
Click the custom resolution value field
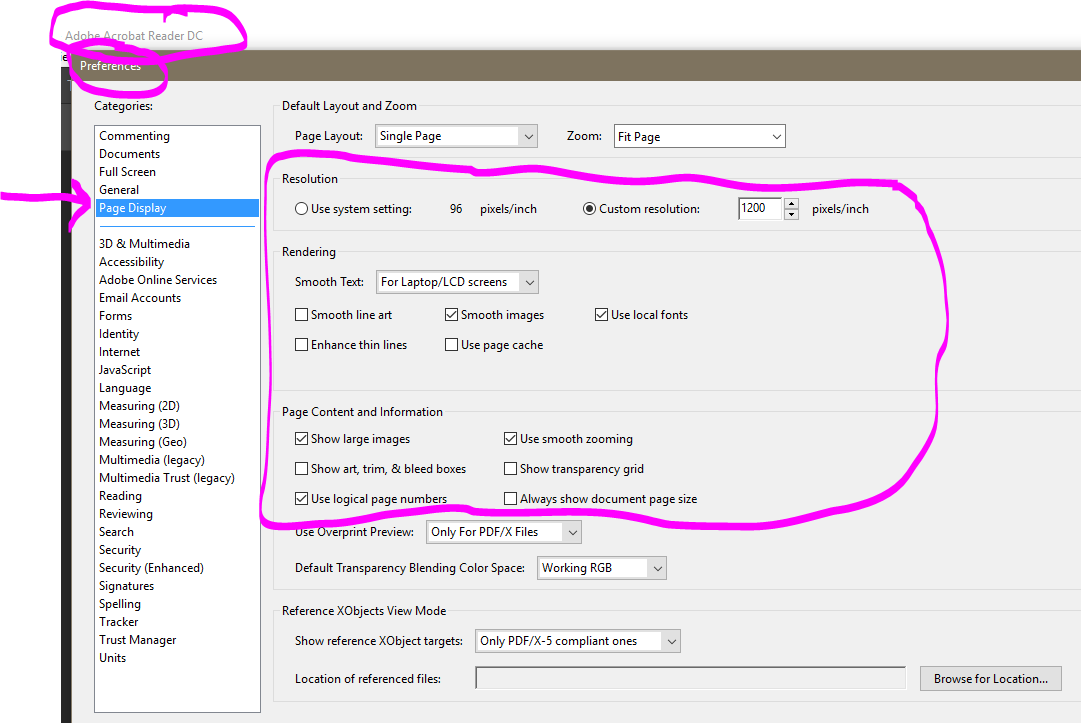[x=760, y=208]
